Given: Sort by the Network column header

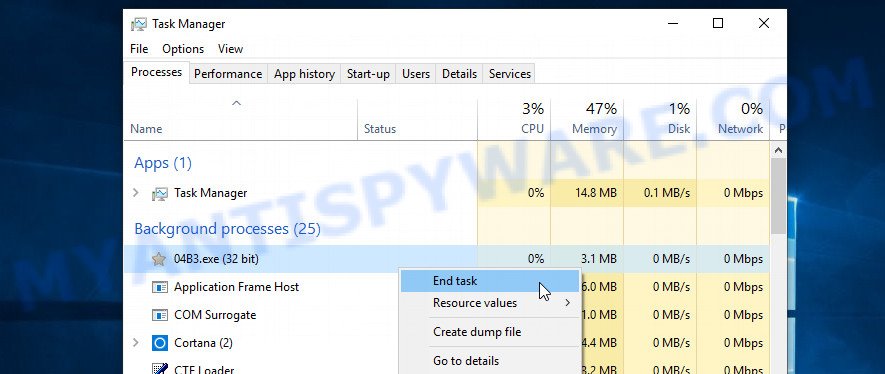Looking at the screenshot, I should click(x=733, y=120).
